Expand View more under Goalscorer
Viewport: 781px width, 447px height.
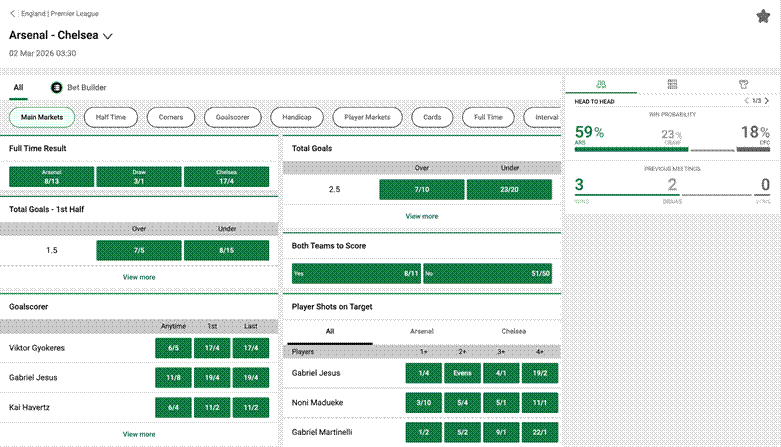click(138, 434)
